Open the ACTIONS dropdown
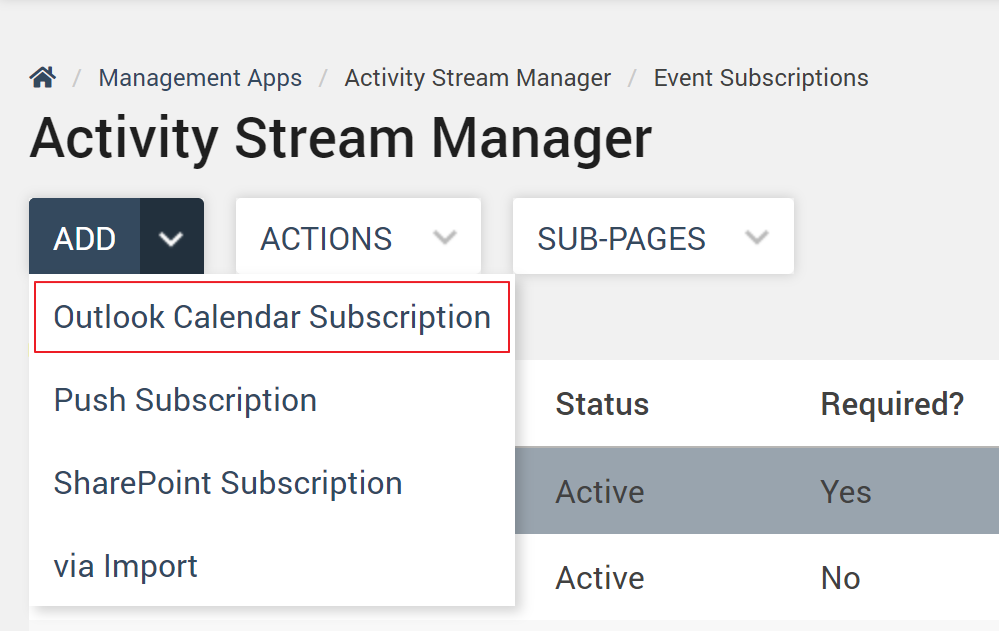Image resolution: width=999 pixels, height=631 pixels. (357, 239)
